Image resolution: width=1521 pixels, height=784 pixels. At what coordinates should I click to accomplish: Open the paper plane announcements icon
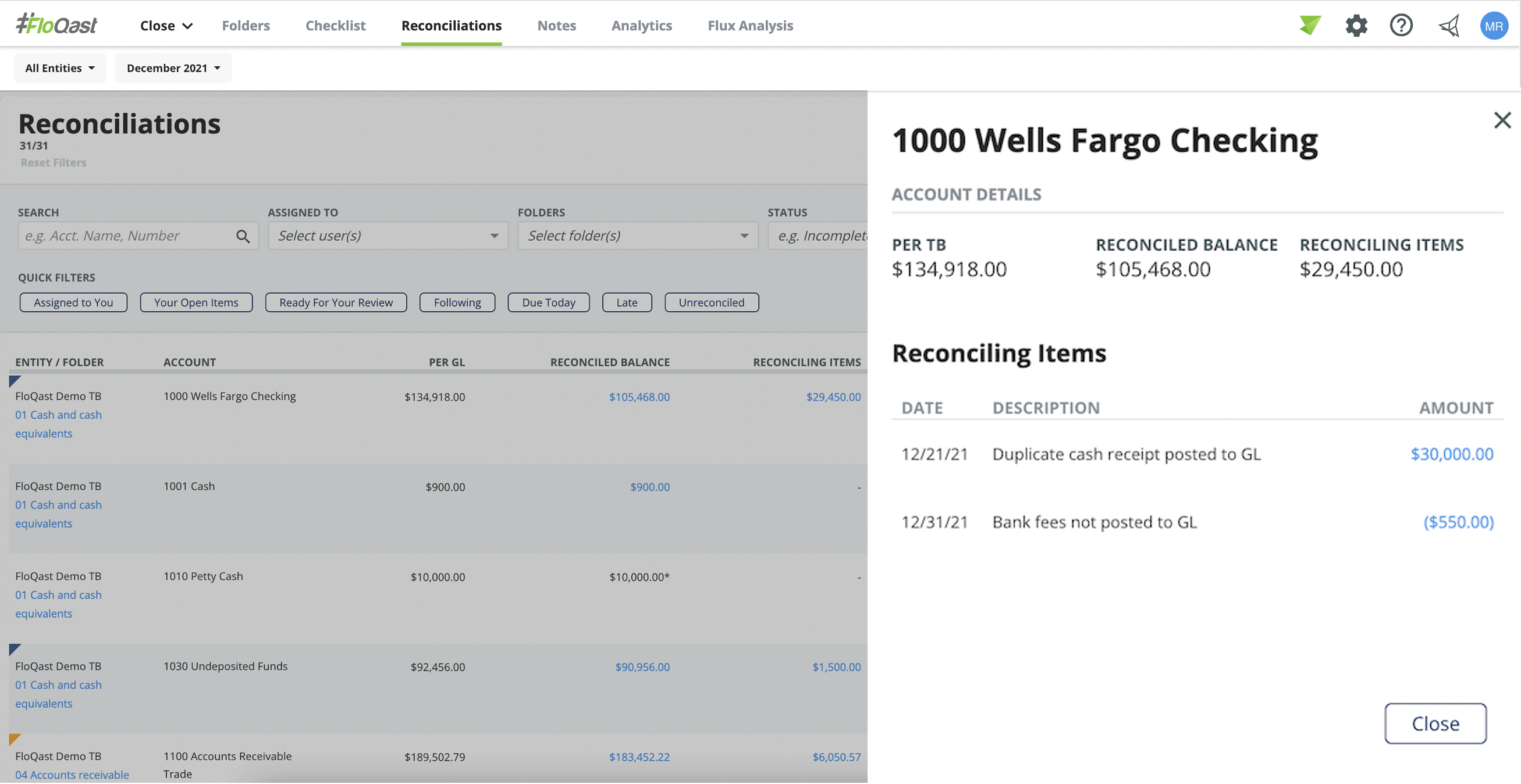click(1448, 26)
